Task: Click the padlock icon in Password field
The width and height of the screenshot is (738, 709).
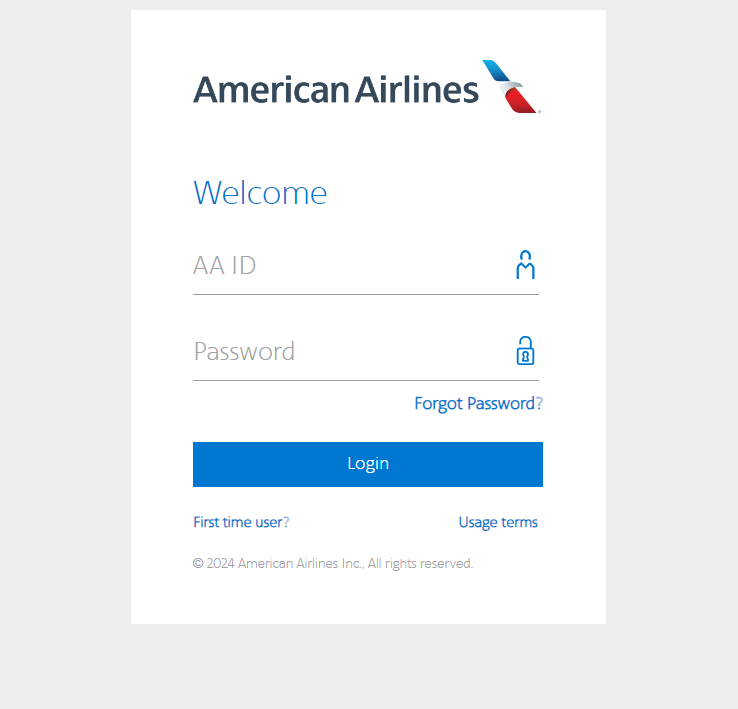Action: click(525, 351)
